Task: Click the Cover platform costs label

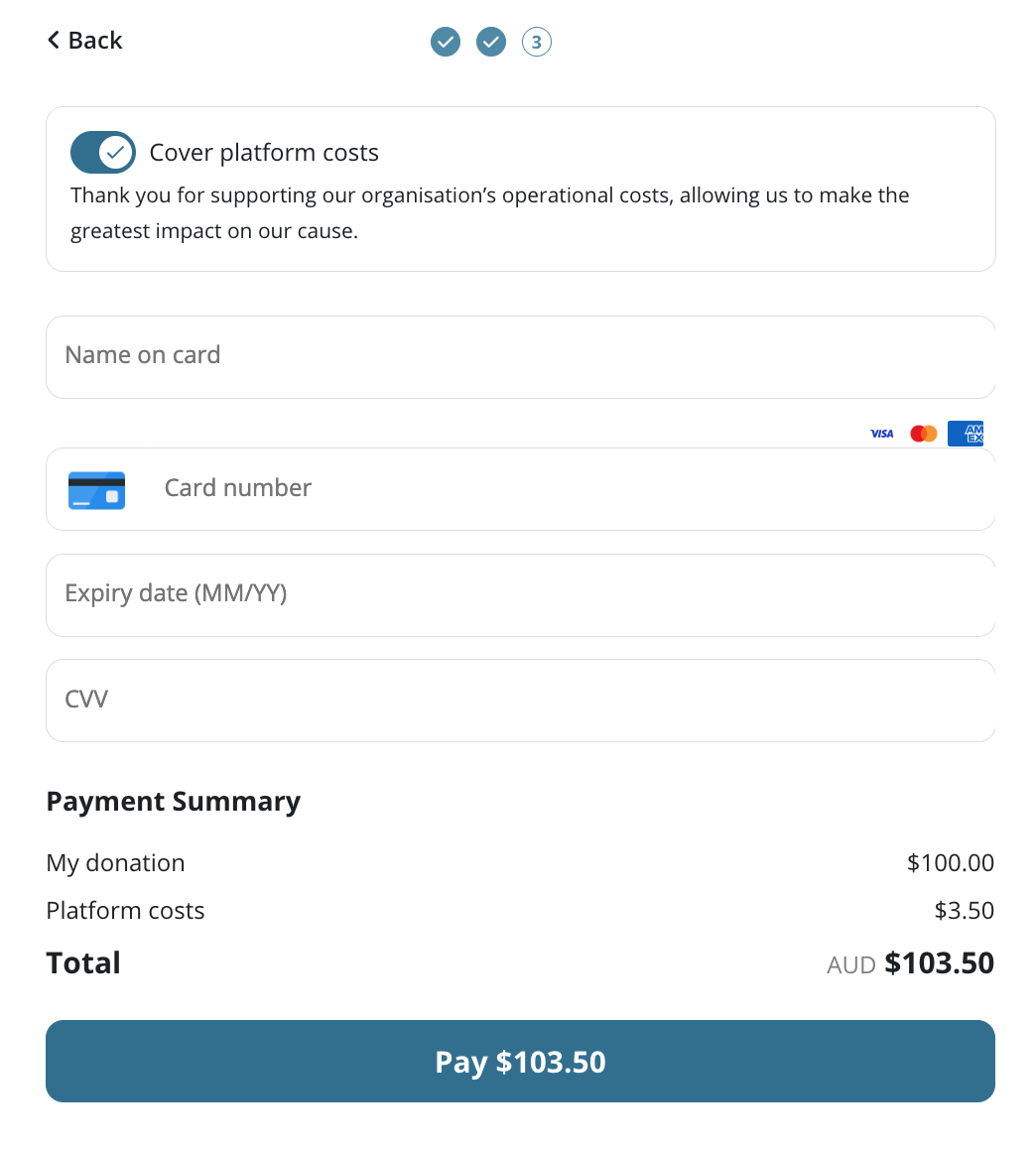Action: click(264, 153)
